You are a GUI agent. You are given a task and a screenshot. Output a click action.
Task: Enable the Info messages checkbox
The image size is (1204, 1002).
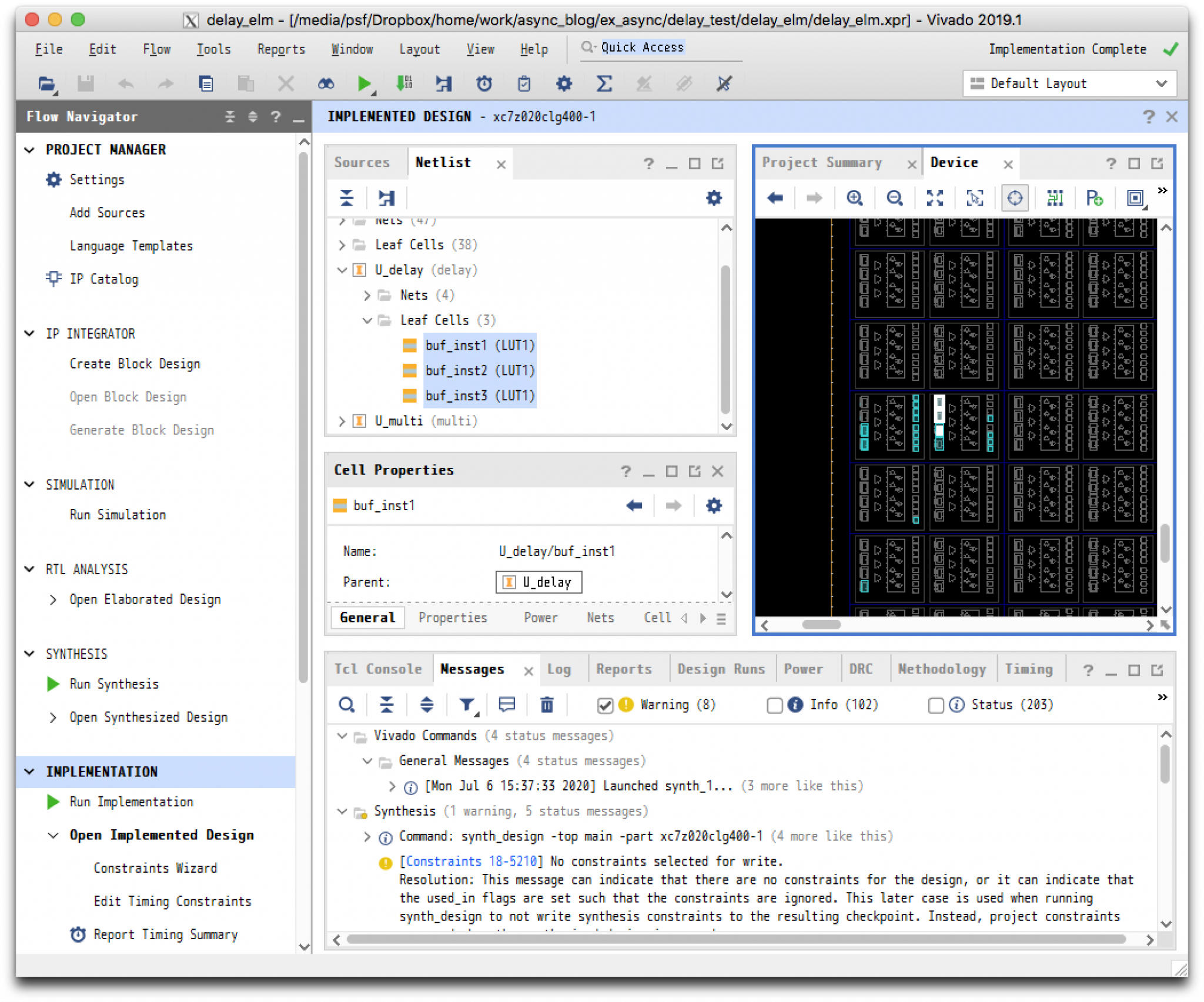775,705
